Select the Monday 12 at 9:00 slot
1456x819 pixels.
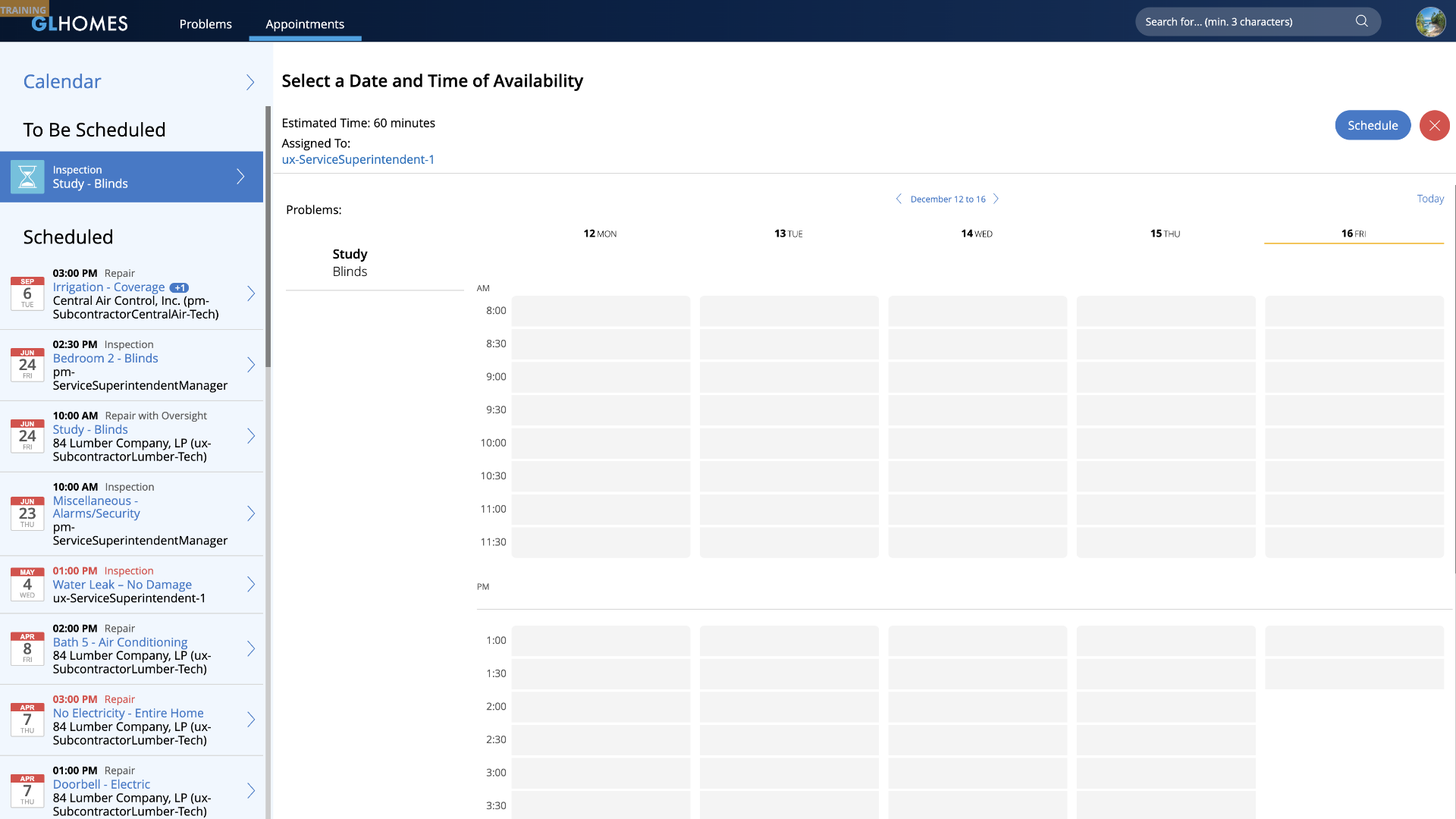click(x=601, y=377)
